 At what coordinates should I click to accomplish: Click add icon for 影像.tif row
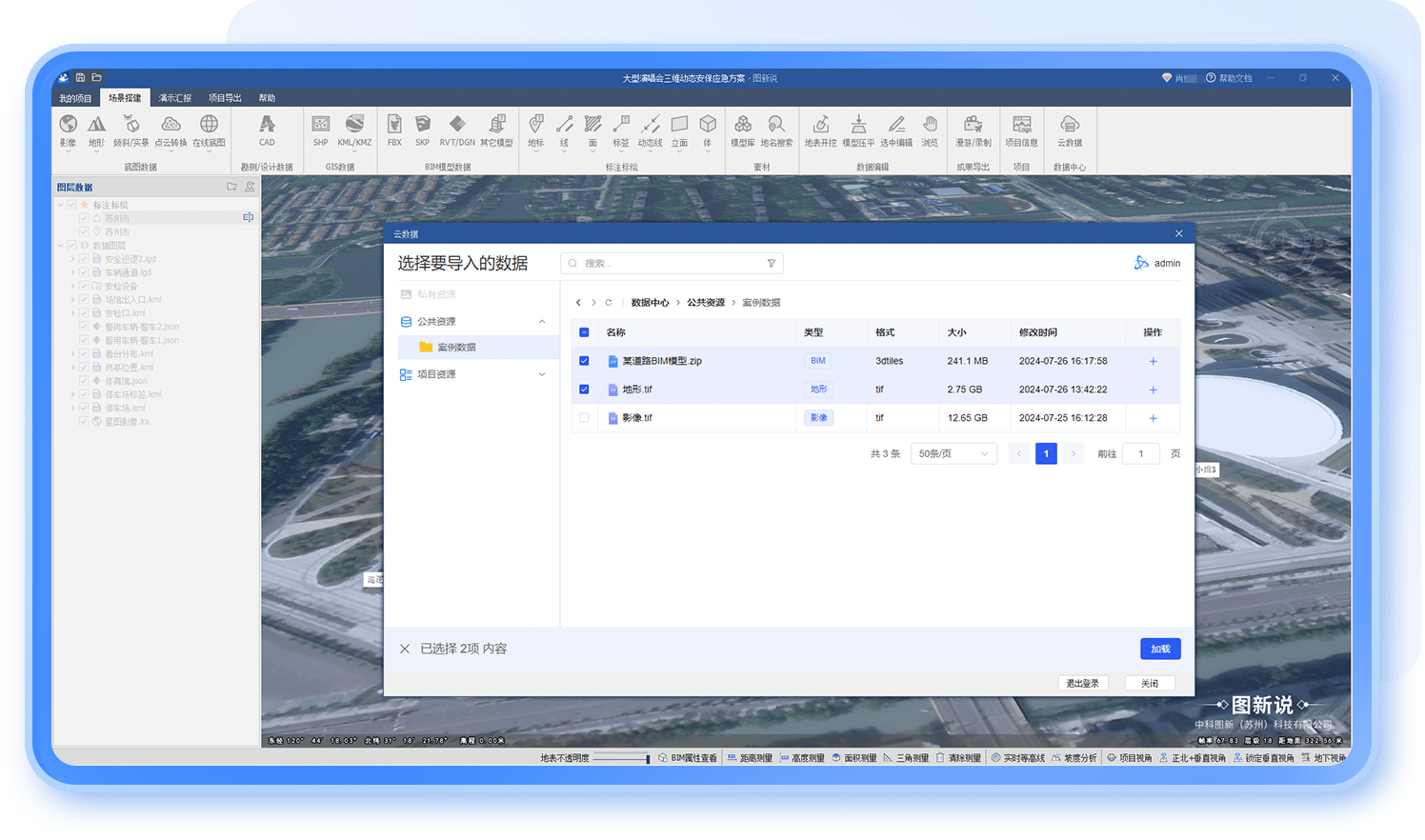(1153, 418)
